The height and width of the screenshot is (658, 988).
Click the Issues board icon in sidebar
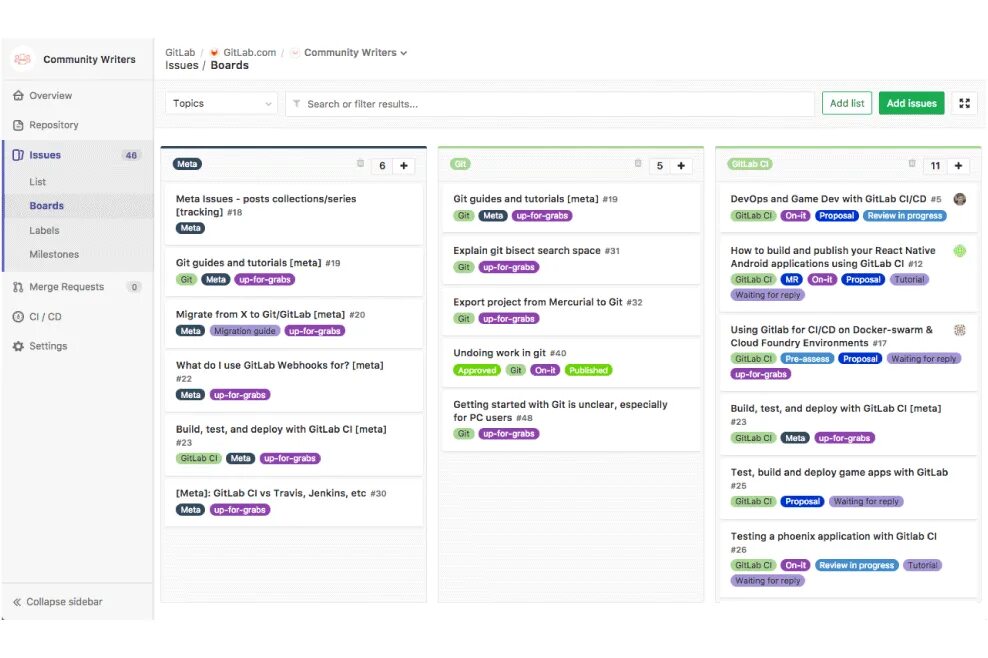(18, 155)
